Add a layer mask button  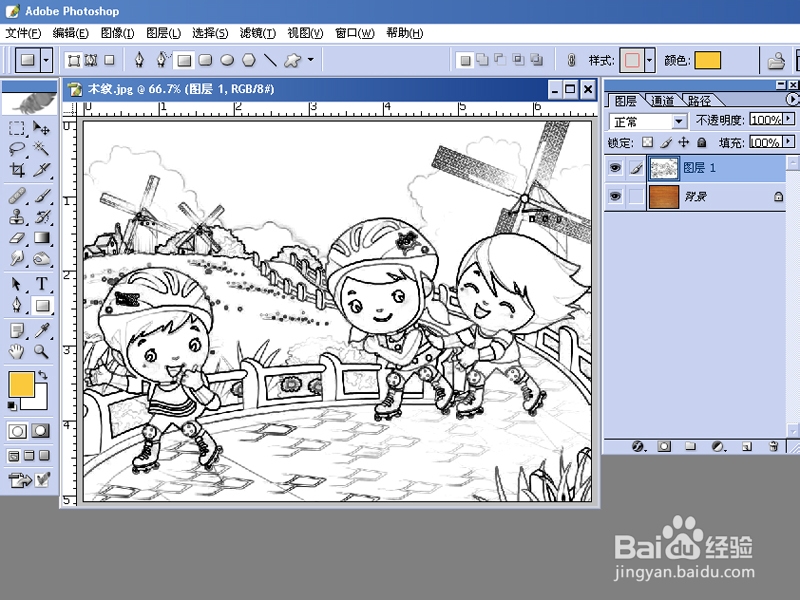(664, 446)
